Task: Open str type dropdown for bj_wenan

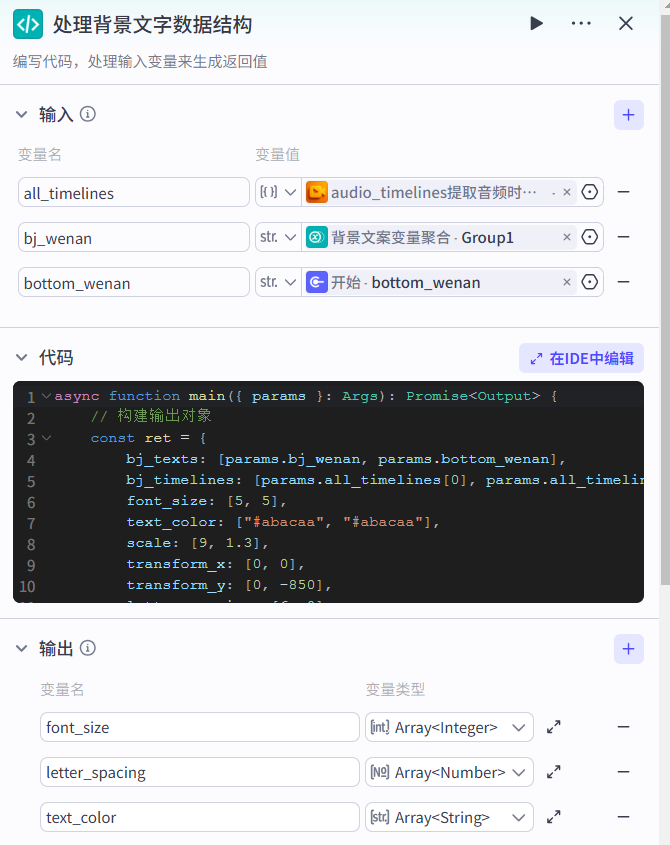Action: [278, 237]
